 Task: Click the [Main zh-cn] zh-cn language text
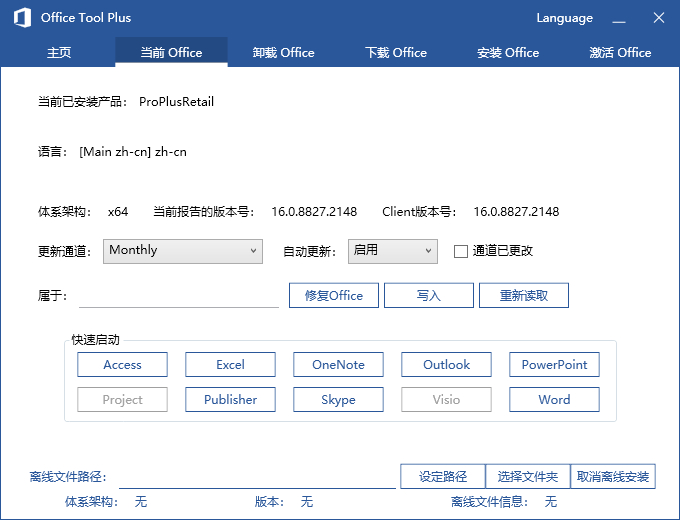(133, 152)
